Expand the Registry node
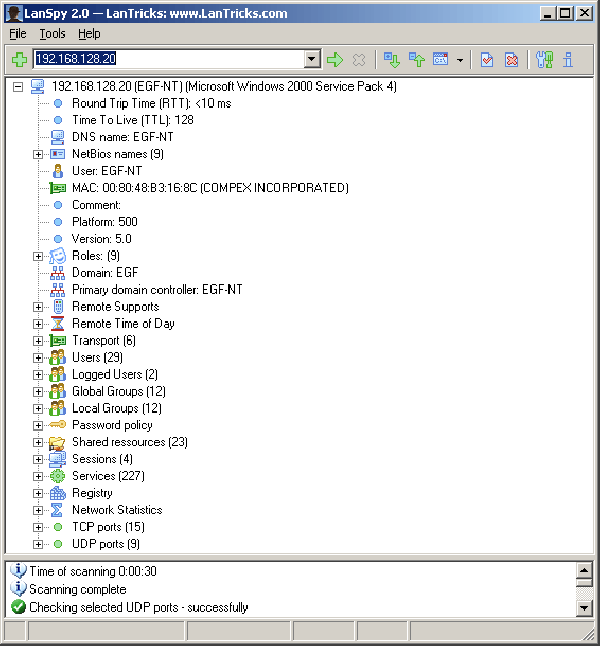Viewport: 600px width, 646px height. click(x=38, y=493)
